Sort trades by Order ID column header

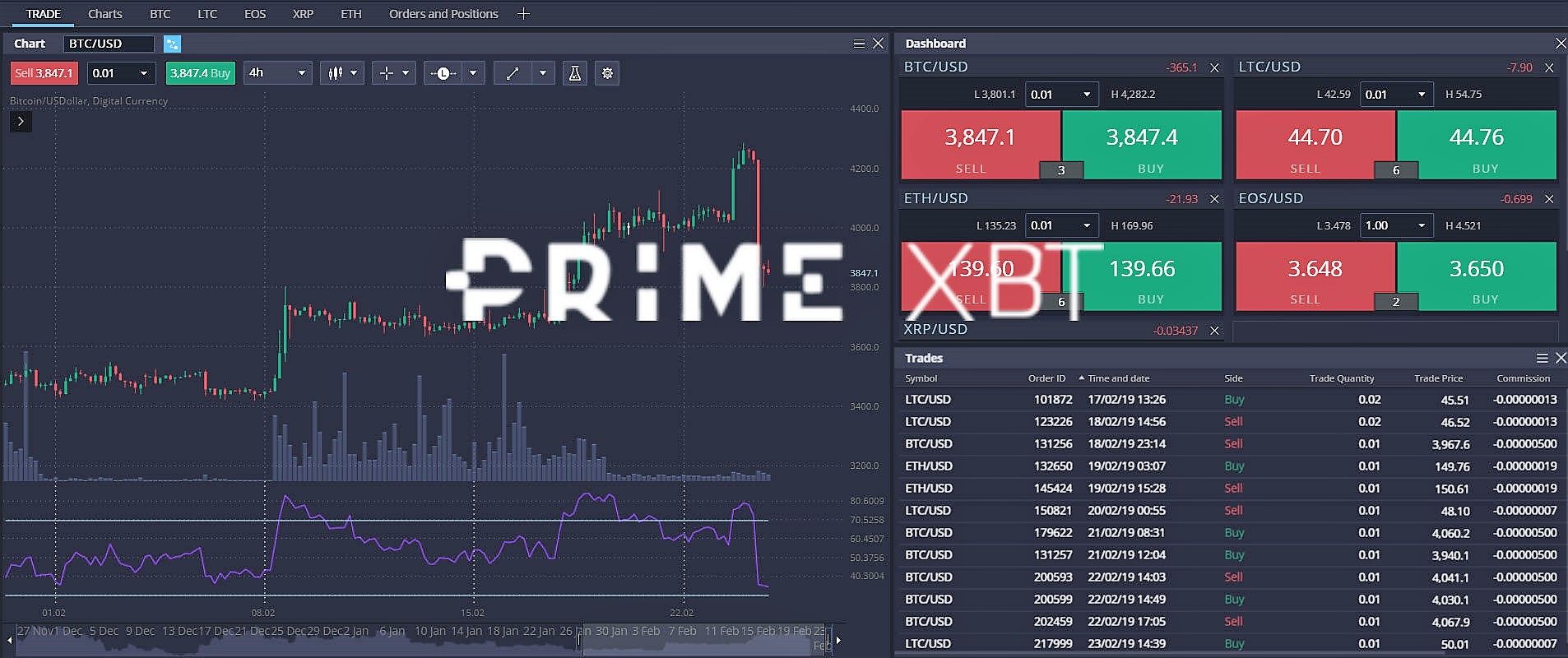tap(1046, 378)
